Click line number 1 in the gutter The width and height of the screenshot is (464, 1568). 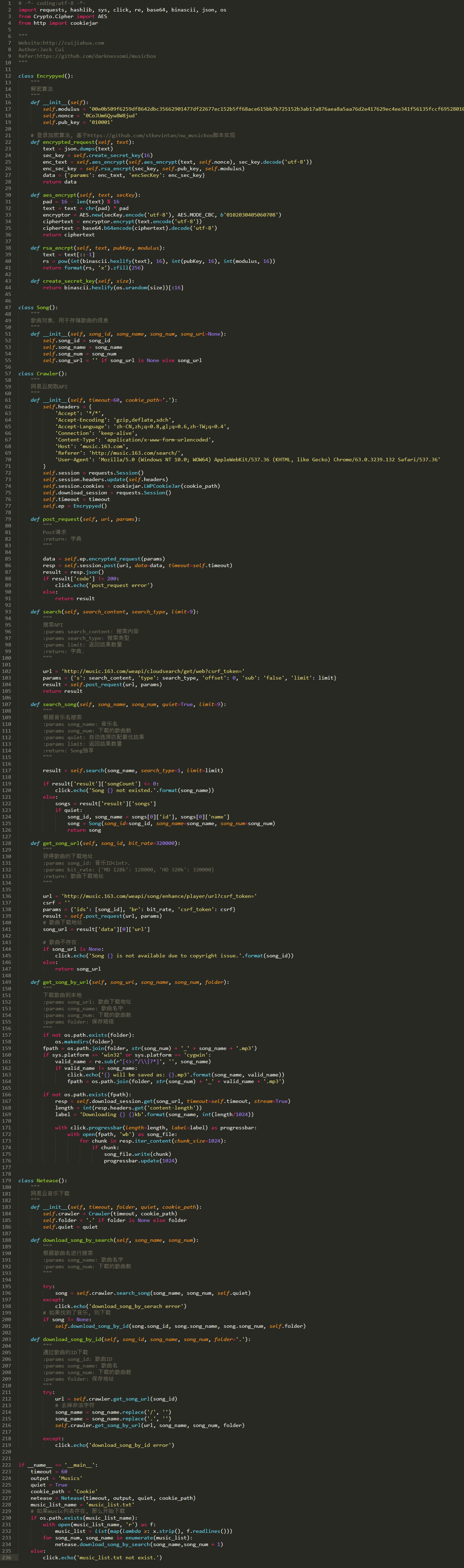point(9,3)
